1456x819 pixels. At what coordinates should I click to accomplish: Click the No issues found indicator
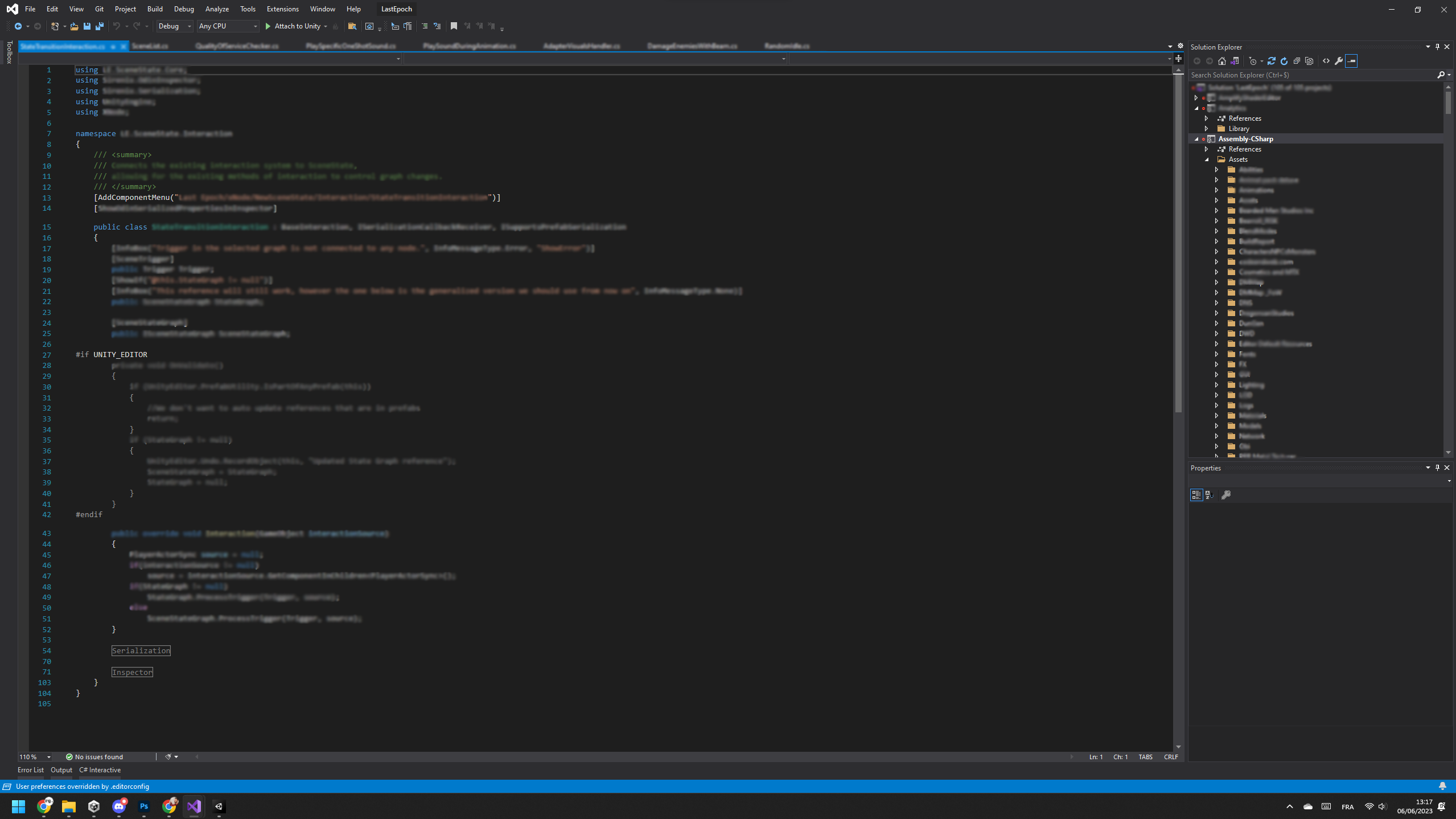coord(94,757)
